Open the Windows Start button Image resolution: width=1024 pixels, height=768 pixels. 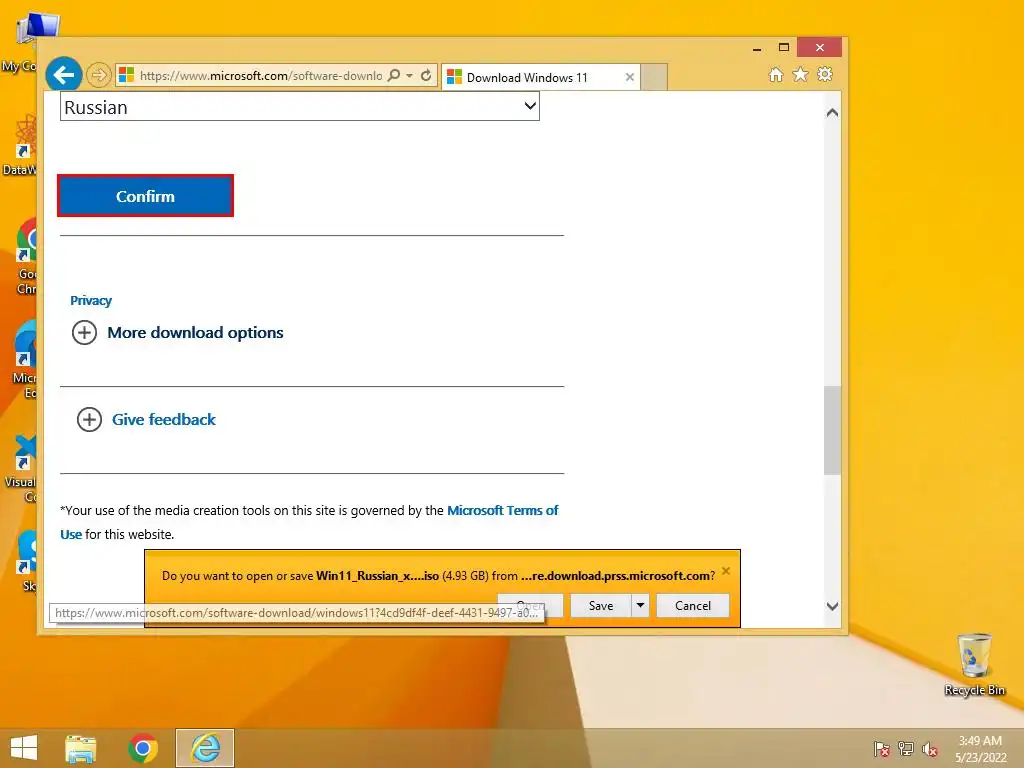pyautogui.click(x=24, y=748)
